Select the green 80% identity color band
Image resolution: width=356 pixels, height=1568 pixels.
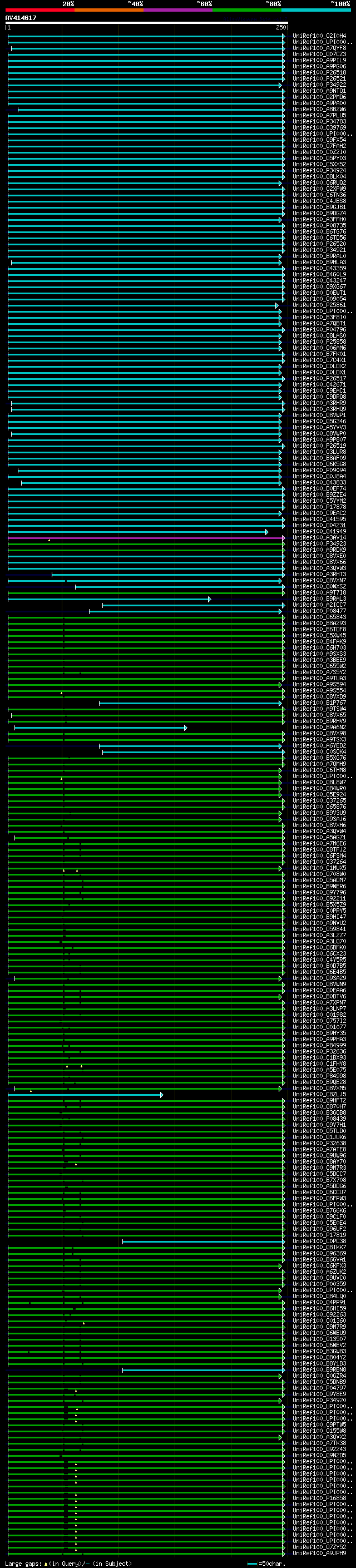pos(247,10)
